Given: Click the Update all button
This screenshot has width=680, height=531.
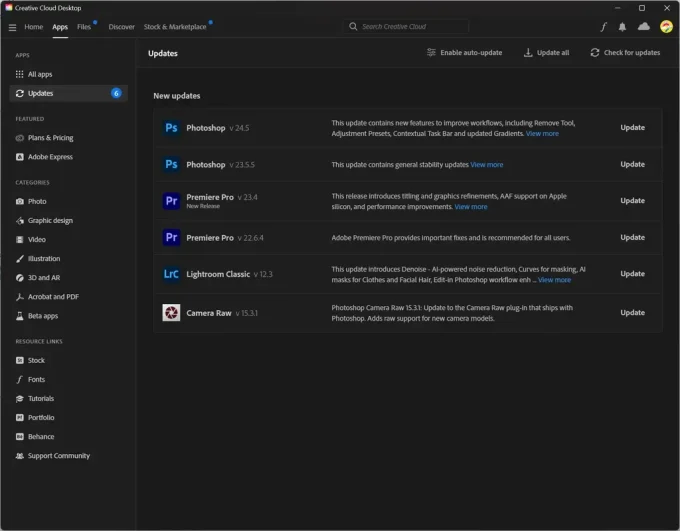Looking at the screenshot, I should coord(547,53).
